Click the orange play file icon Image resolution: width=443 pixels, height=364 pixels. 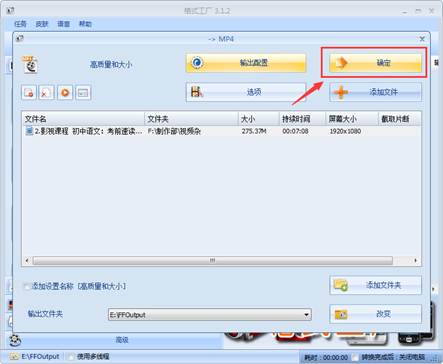pos(65,92)
